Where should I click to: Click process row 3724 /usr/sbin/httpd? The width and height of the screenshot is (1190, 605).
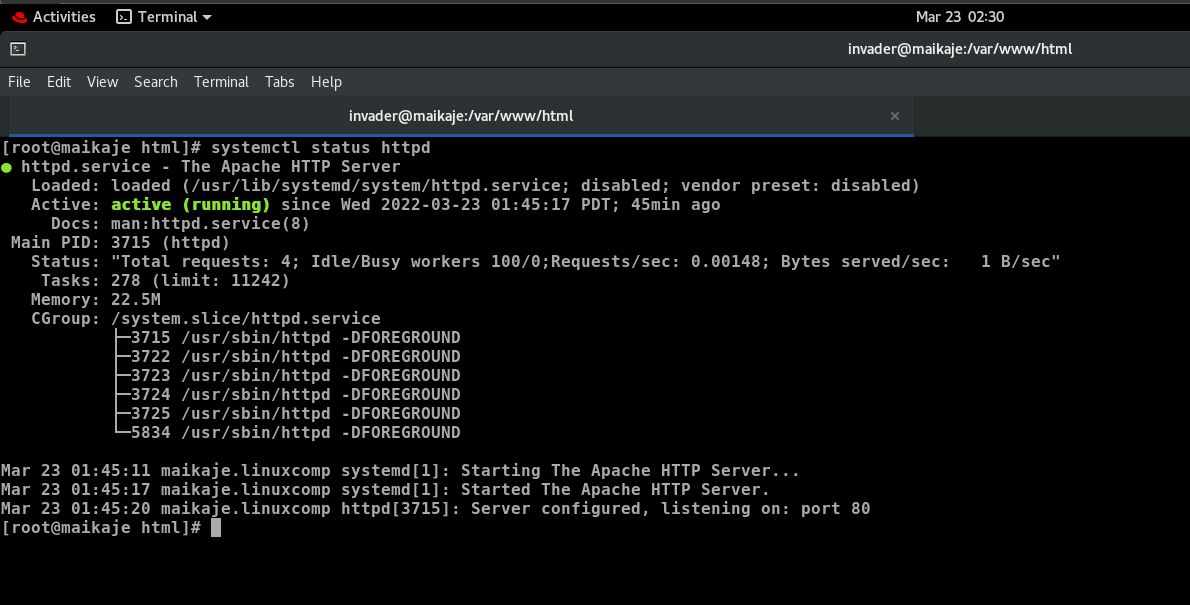295,394
